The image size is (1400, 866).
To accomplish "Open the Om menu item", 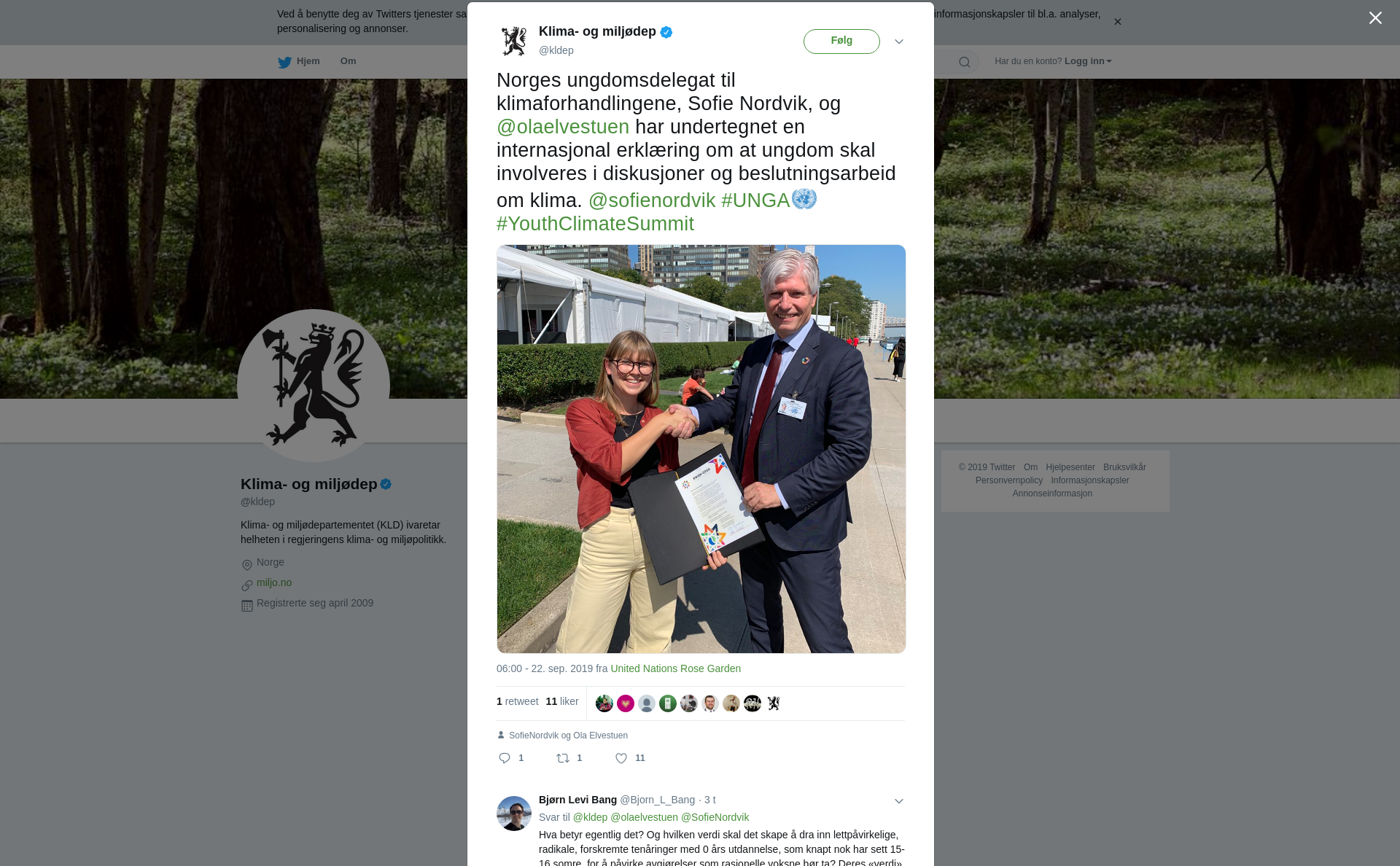I will tap(349, 61).
